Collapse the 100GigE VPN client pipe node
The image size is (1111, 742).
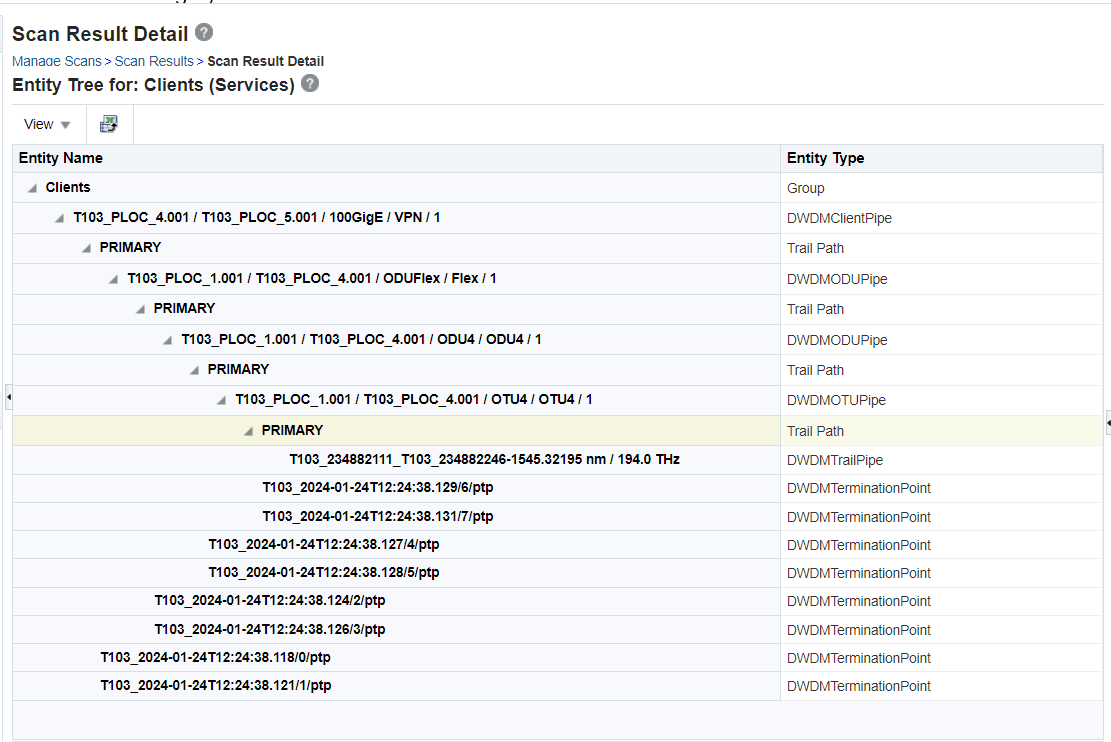pyautogui.click(x=58, y=217)
